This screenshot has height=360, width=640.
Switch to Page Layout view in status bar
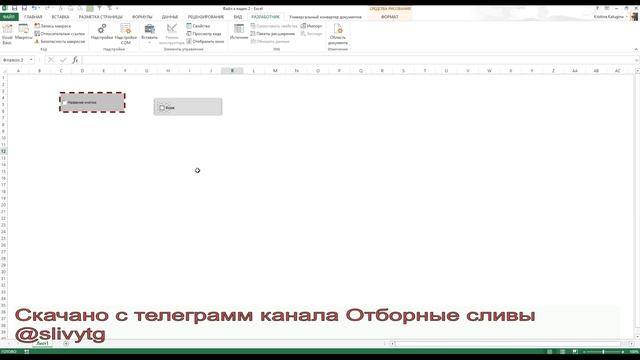click(x=562, y=352)
